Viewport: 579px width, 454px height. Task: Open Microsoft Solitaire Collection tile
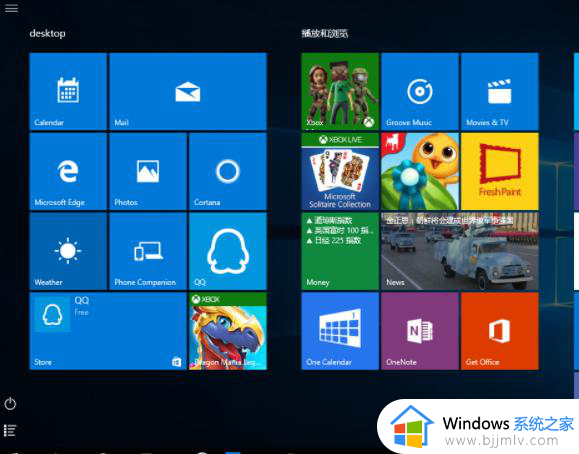point(340,171)
